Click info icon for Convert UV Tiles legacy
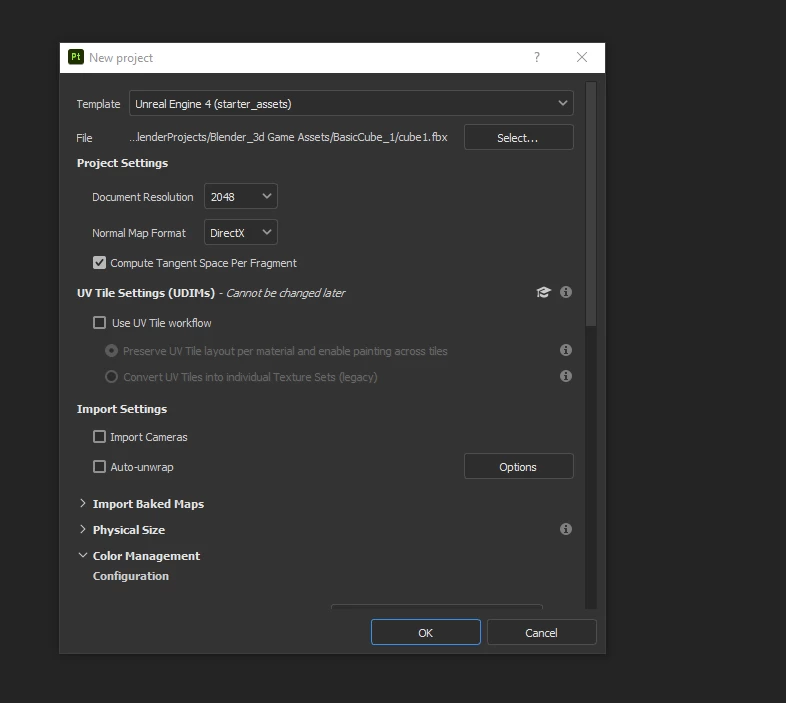 (x=566, y=376)
